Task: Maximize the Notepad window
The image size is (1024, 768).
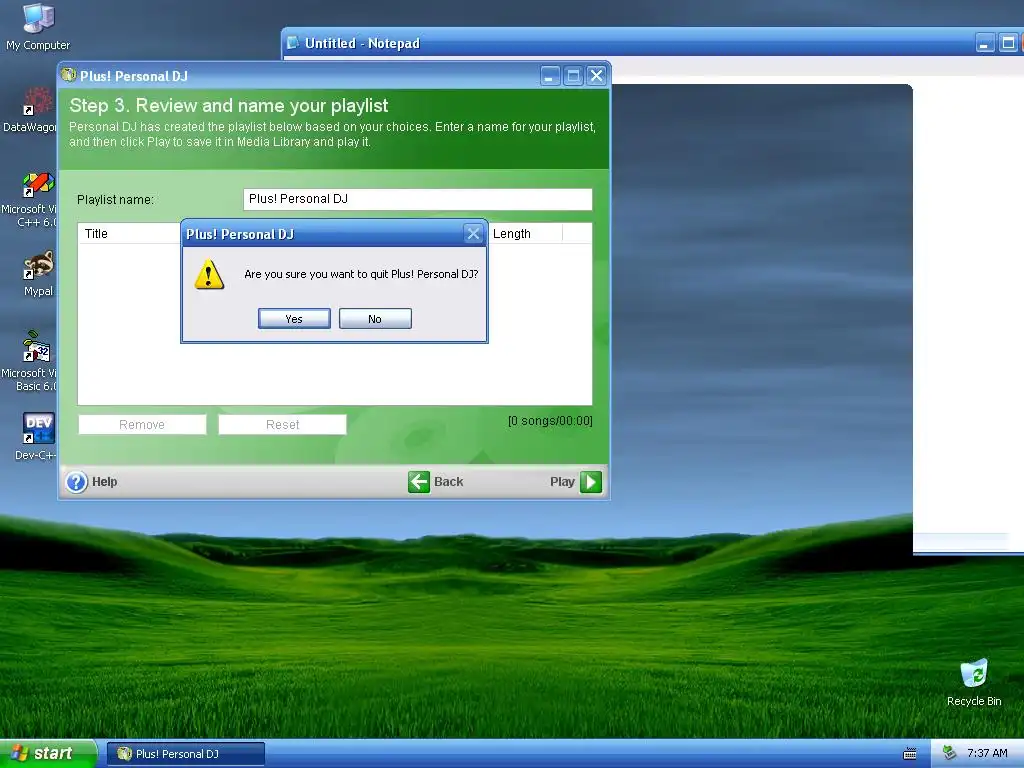Action: [1008, 43]
